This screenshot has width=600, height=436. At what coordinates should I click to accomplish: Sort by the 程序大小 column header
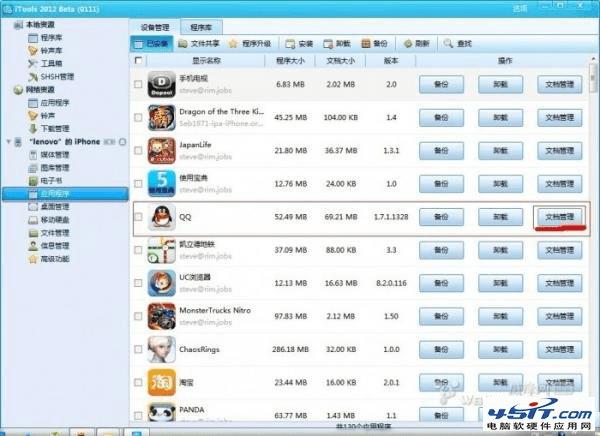tap(290, 60)
